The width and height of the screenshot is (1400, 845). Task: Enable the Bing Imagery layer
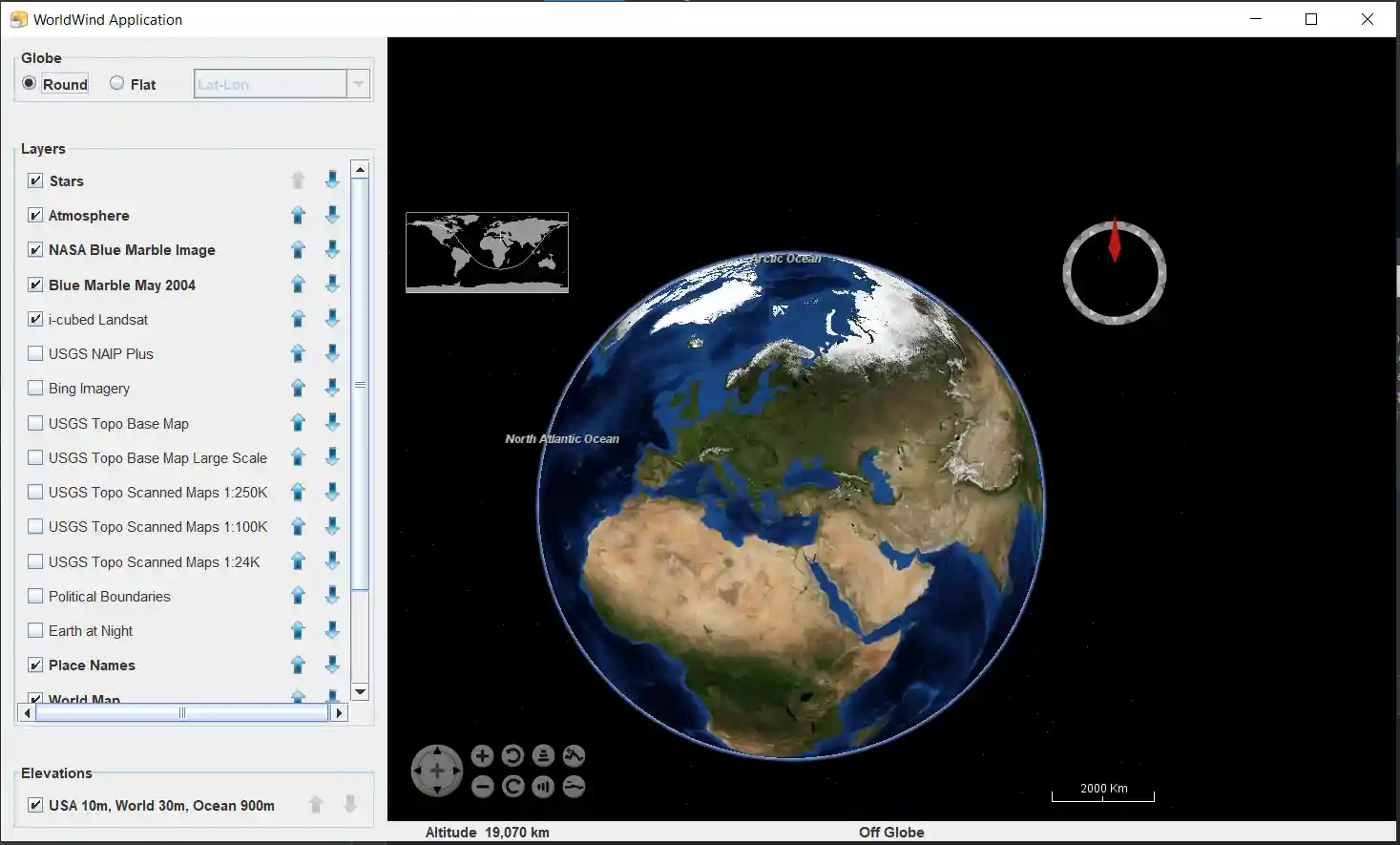[35, 389]
